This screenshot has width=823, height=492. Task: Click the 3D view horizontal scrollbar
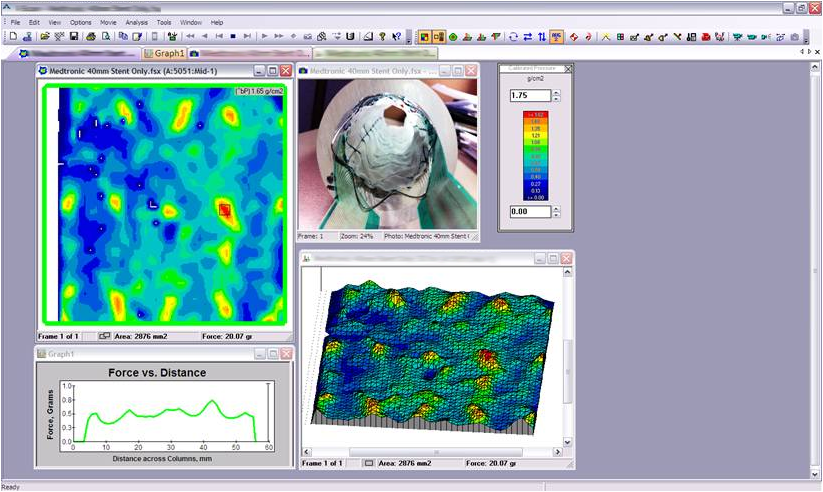(x=440, y=451)
